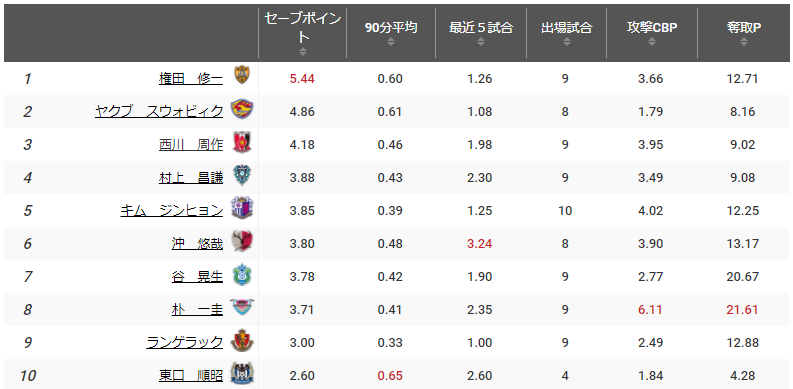Click the red Urawa crest beside 西川 周作
Viewport: 793px width, 389px height.
[x=242, y=143]
